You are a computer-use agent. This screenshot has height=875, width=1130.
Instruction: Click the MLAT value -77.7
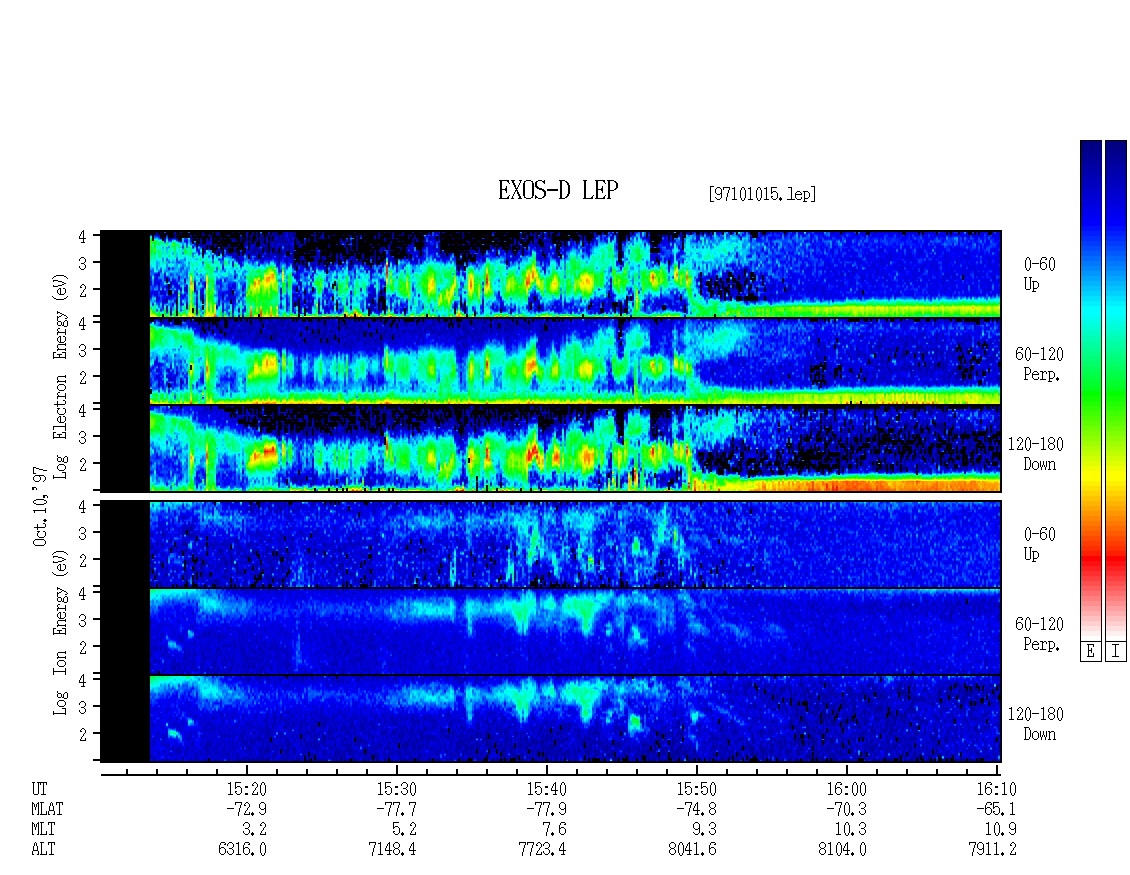(x=396, y=809)
